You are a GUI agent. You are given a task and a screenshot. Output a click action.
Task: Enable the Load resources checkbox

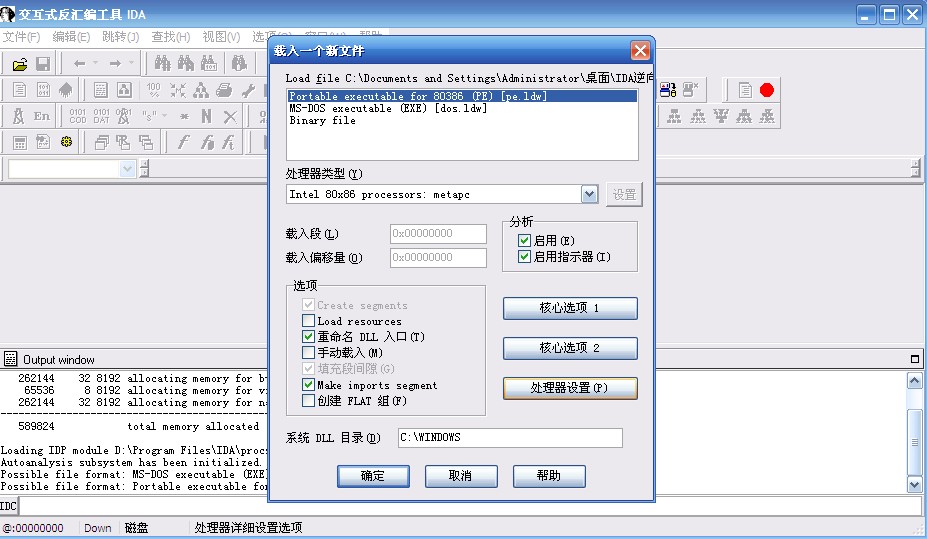point(308,321)
